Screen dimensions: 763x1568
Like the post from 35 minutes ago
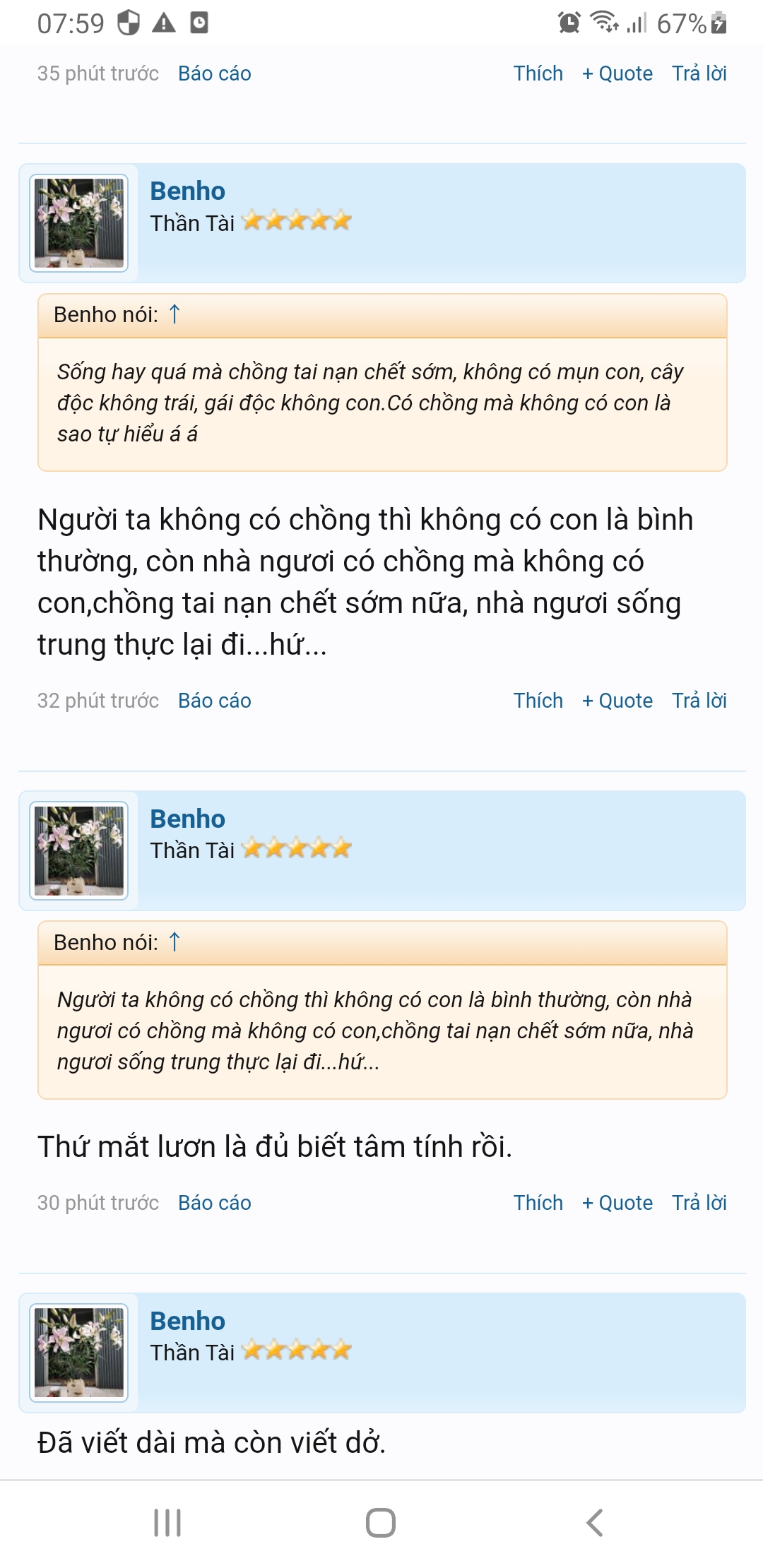[x=538, y=73]
